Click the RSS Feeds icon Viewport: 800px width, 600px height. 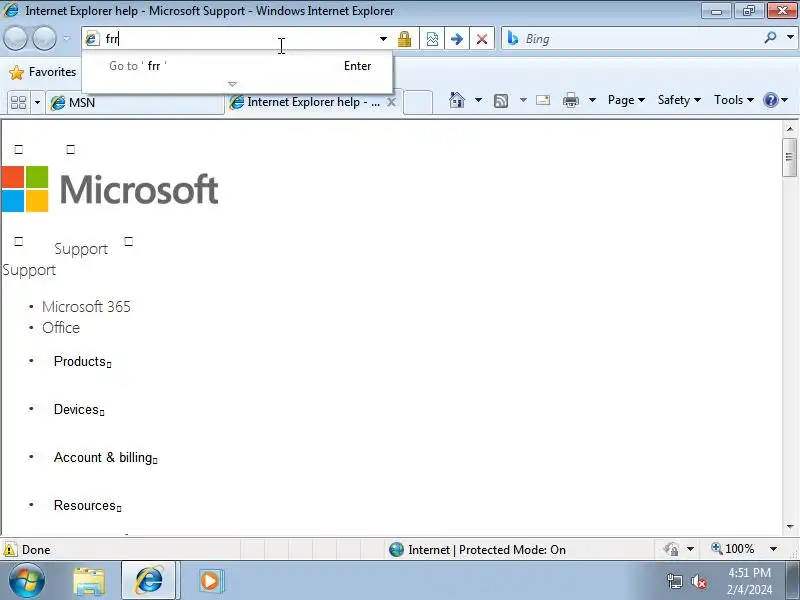(501, 101)
